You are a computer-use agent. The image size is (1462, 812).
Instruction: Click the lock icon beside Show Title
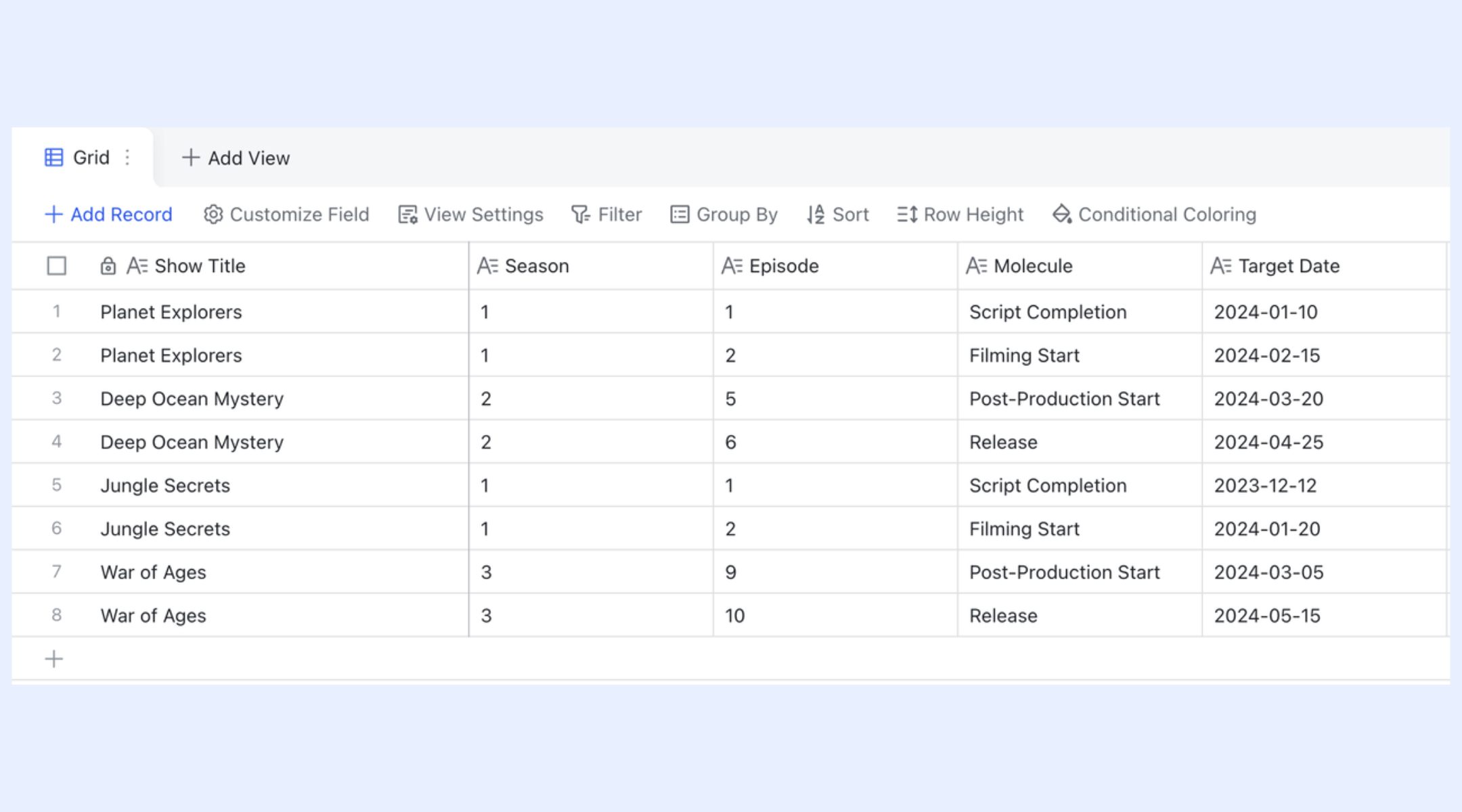pos(108,266)
